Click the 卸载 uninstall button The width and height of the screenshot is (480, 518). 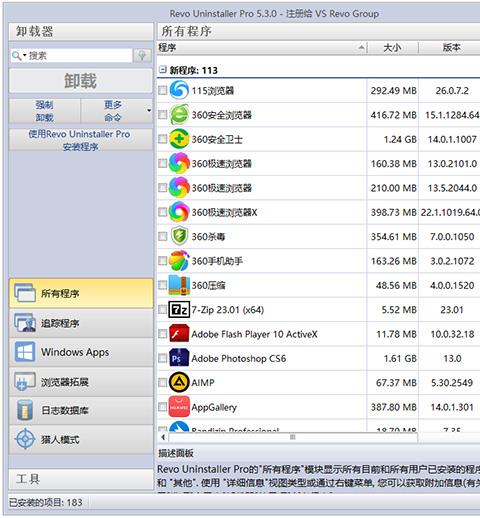click(81, 81)
